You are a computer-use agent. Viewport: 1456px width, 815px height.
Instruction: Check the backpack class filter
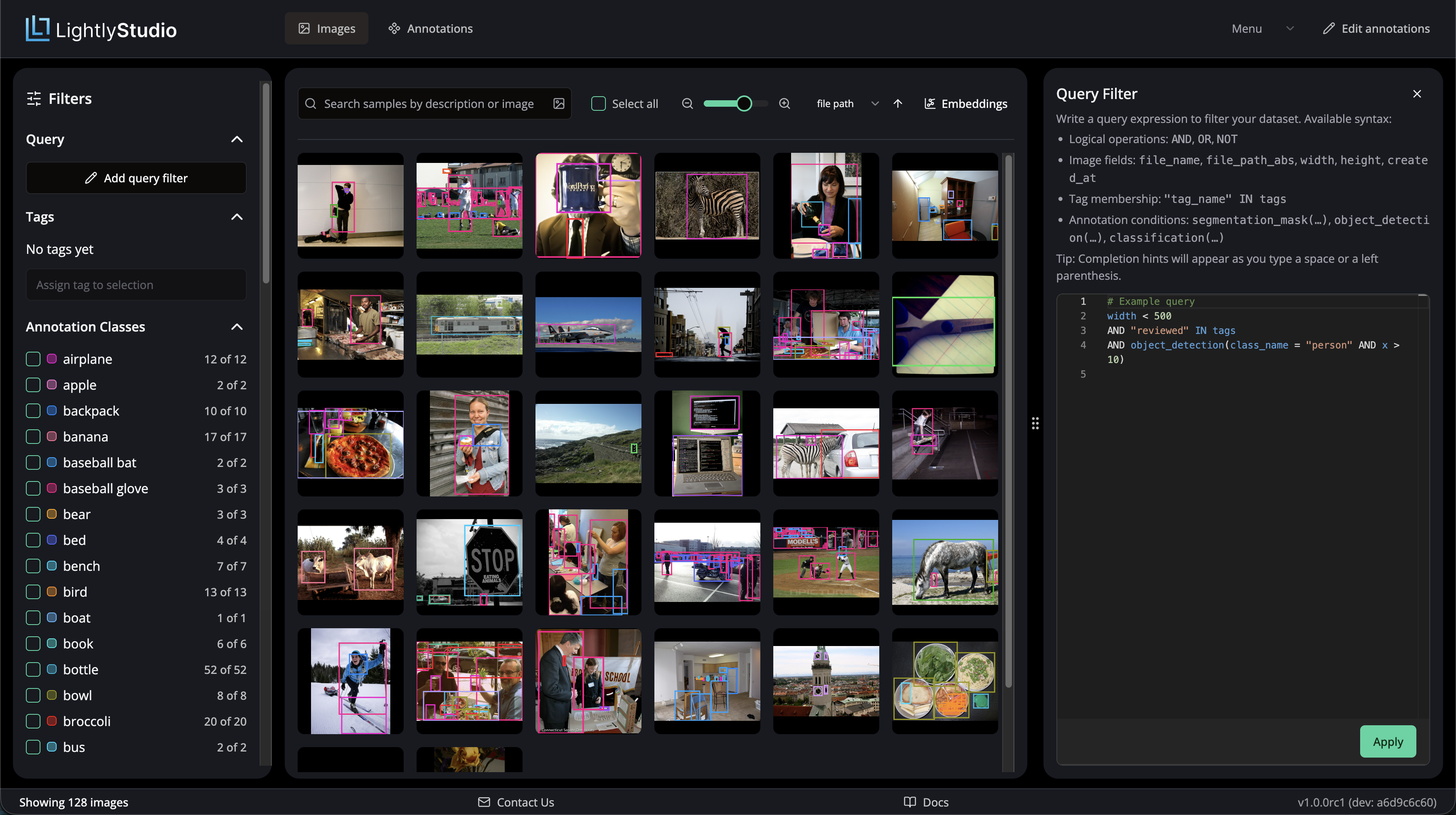pyautogui.click(x=33, y=411)
